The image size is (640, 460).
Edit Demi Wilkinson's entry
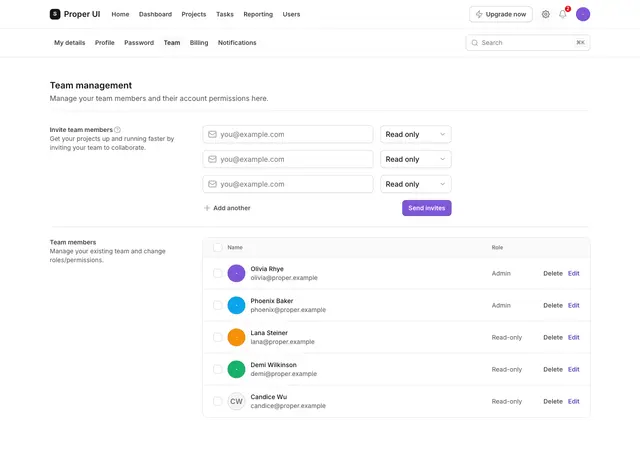[x=573, y=369]
